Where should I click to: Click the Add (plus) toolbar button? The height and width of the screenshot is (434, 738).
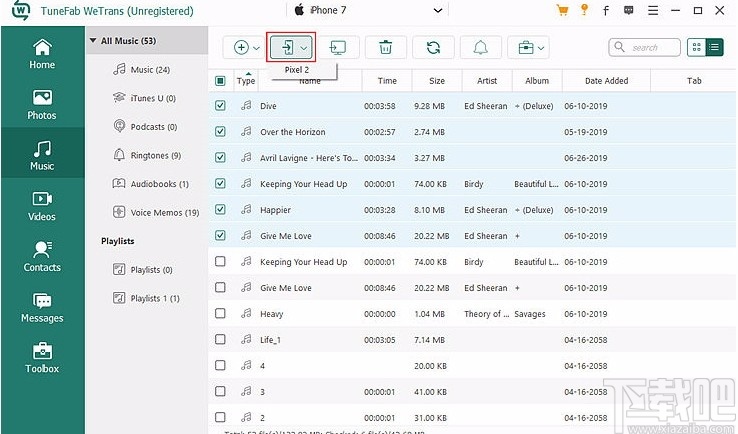point(241,48)
